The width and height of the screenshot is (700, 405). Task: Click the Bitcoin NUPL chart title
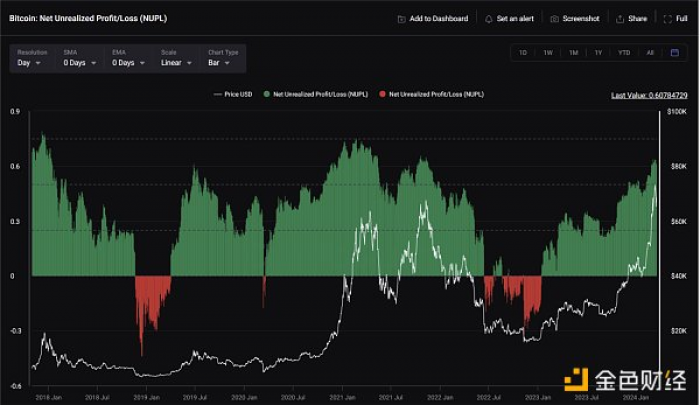pyautogui.click(x=88, y=18)
